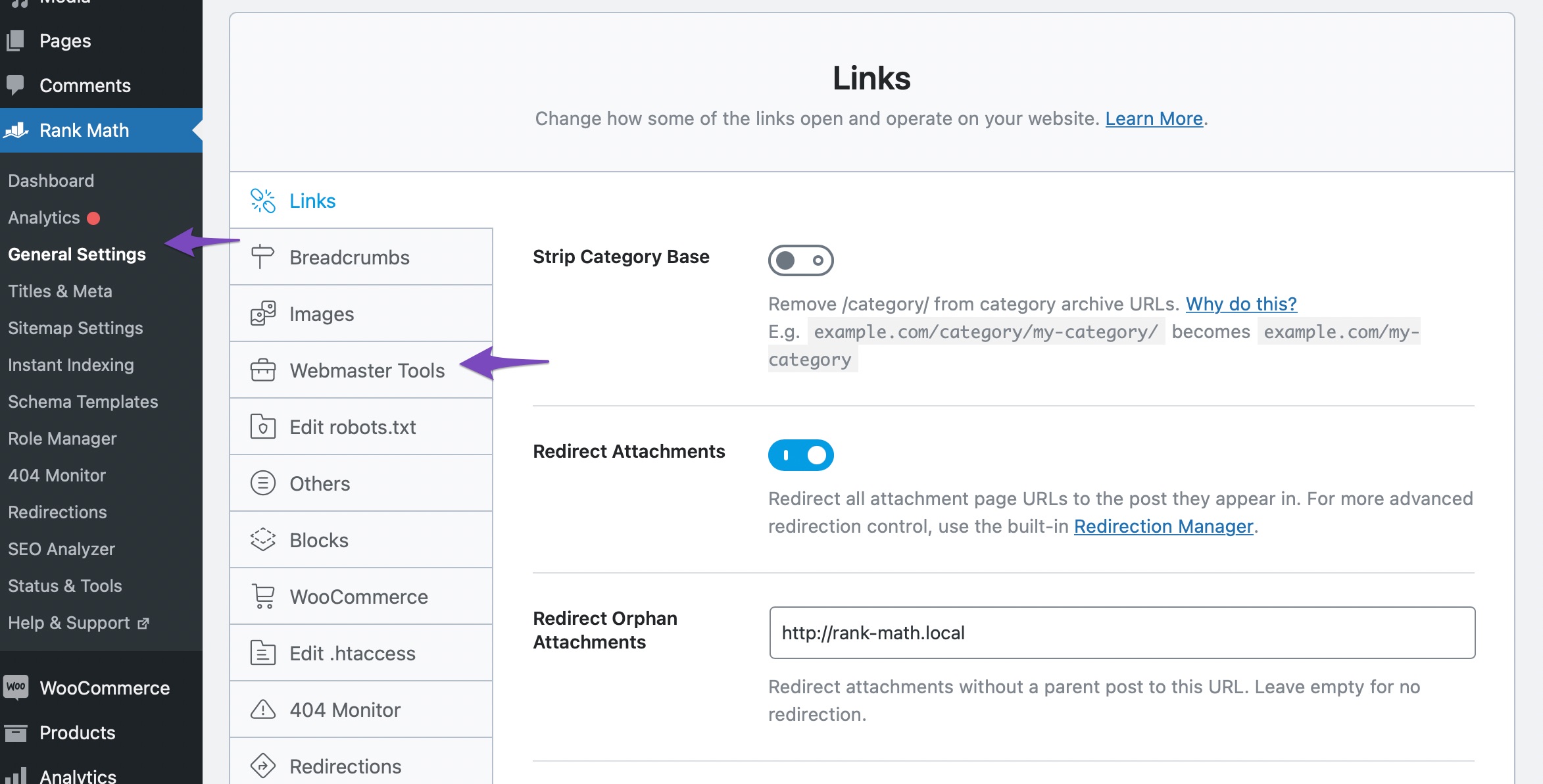Screen dimensions: 1543x784
Task: Open the Webmaster Tools tab
Action: tap(361, 370)
